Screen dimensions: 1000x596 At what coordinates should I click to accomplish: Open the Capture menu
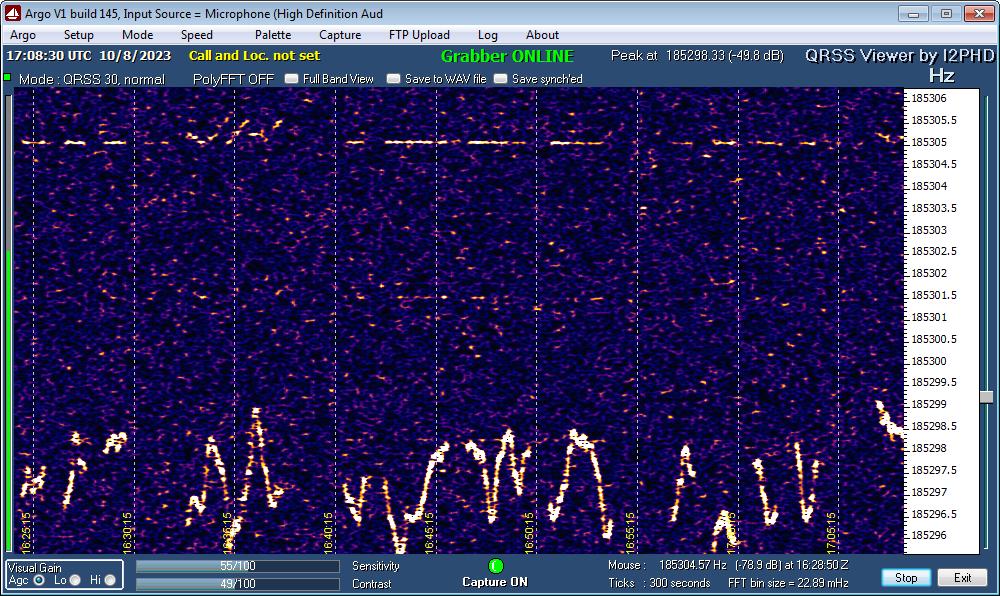340,35
